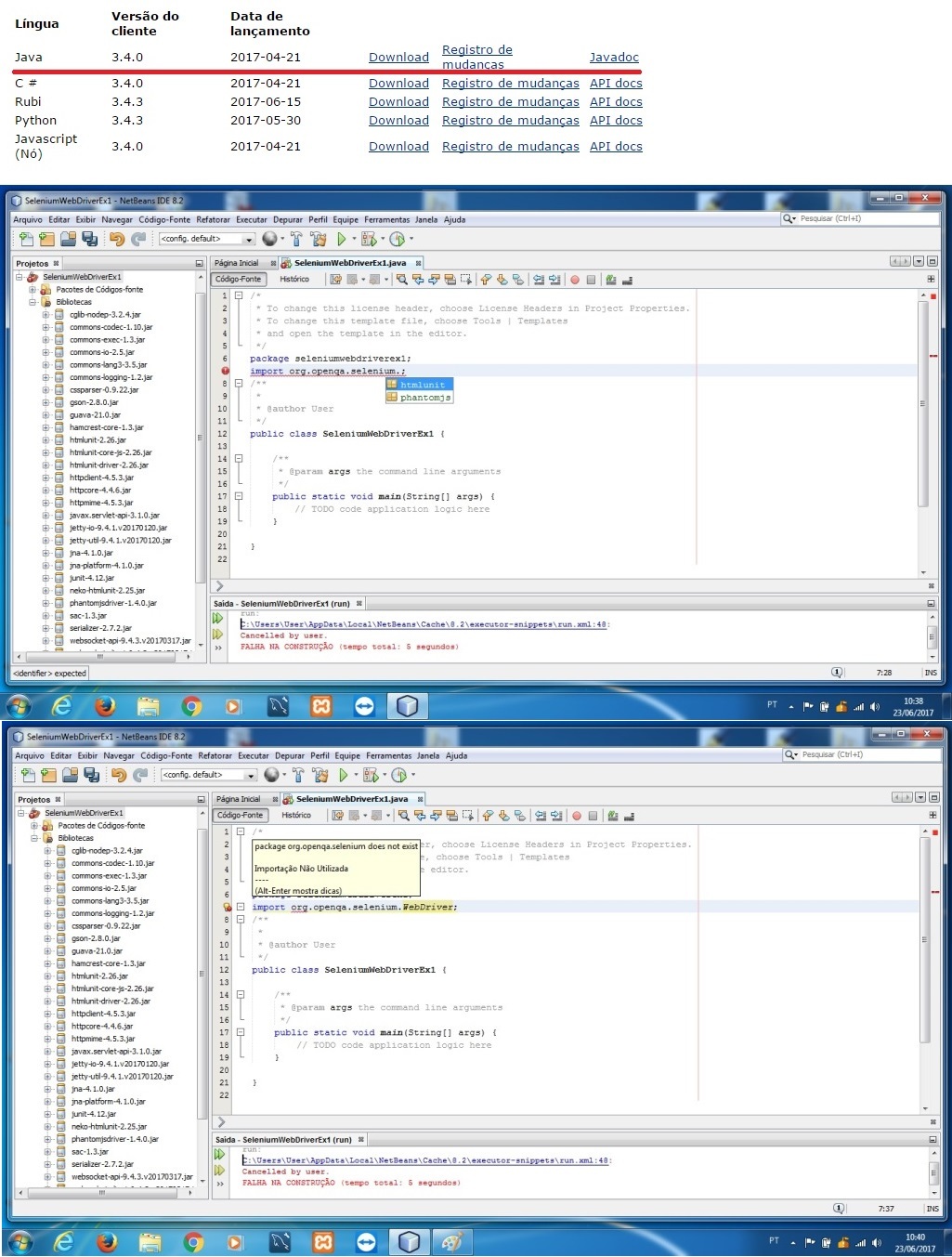Click Uncomment icon in yellow-tooltip window editor toolbar
The image size is (952, 1257).
click(x=629, y=816)
